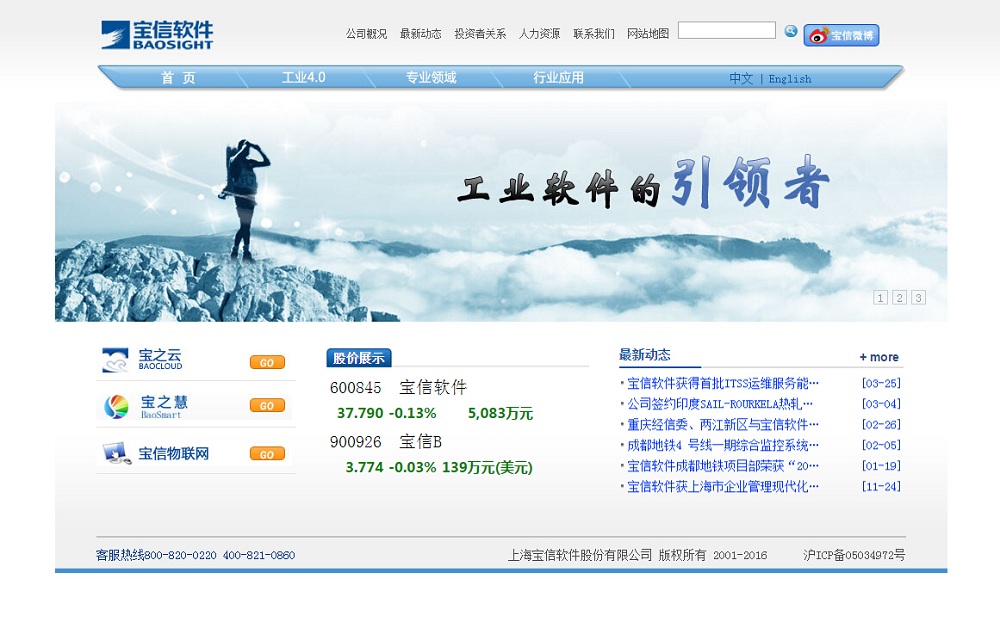The height and width of the screenshot is (634, 1000).
Task: Click GO button beside 宝之云
Action: tap(267, 362)
